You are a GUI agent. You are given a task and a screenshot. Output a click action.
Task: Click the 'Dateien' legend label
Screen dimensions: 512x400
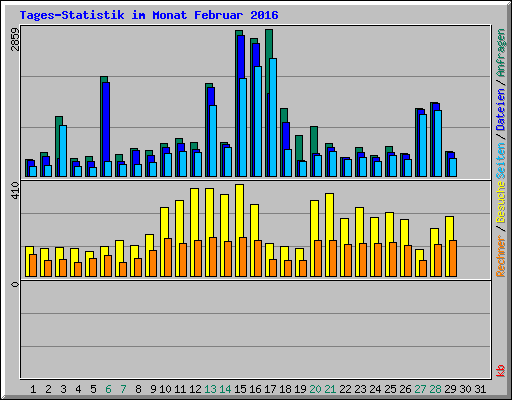pos(501,109)
